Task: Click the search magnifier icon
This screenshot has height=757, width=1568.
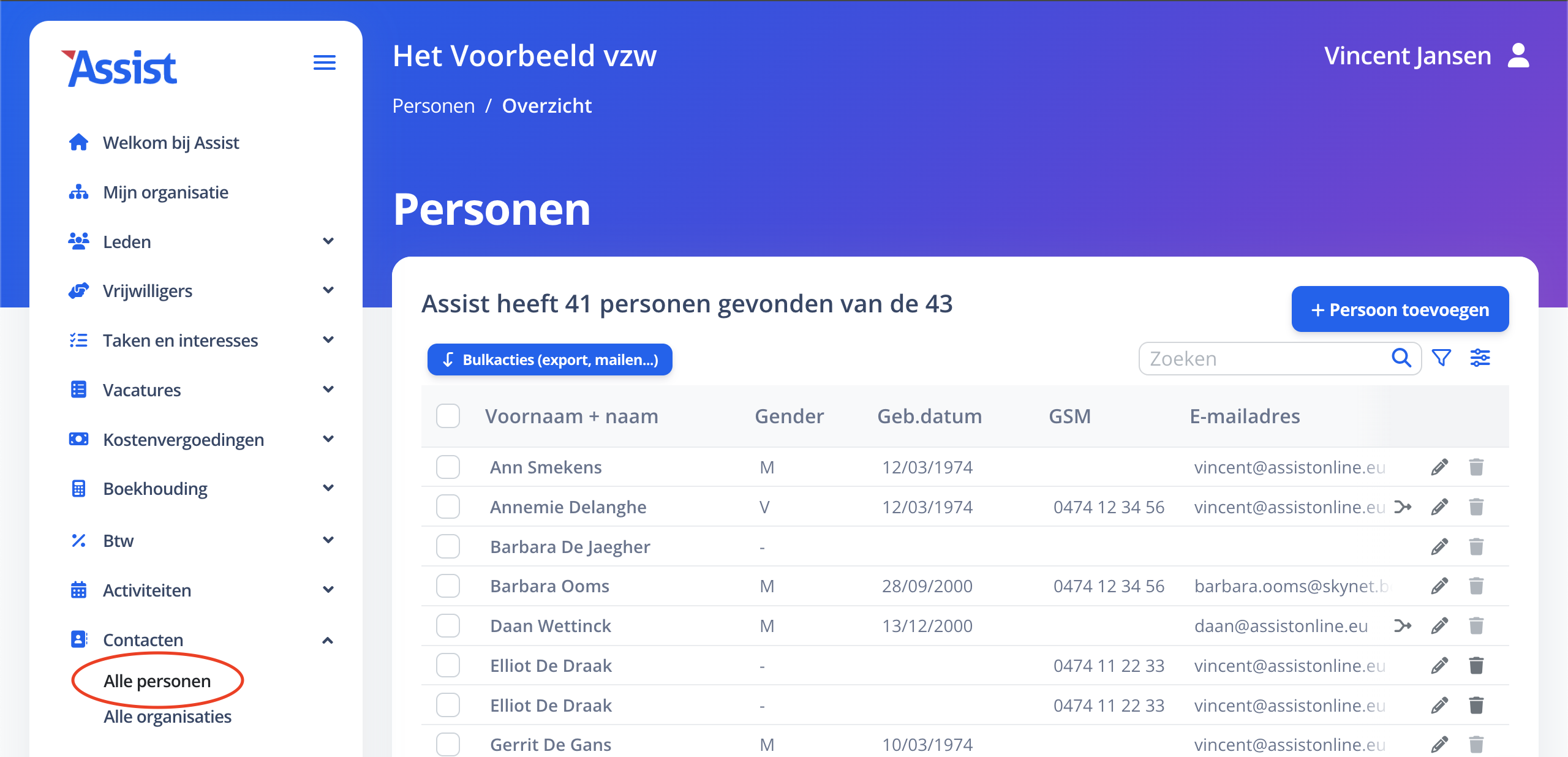Action: coord(1401,358)
